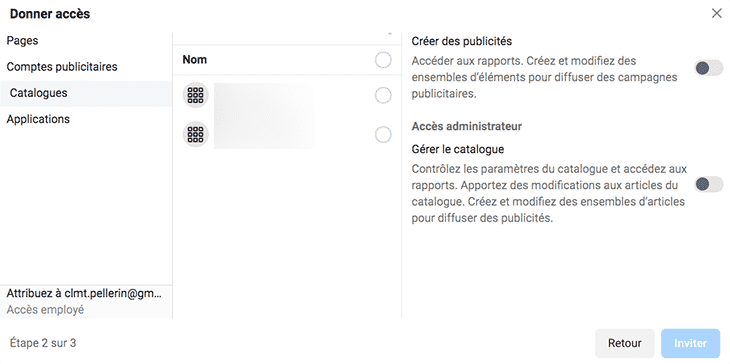
Task: Click the first catalogue's blurred name
Action: click(x=264, y=99)
